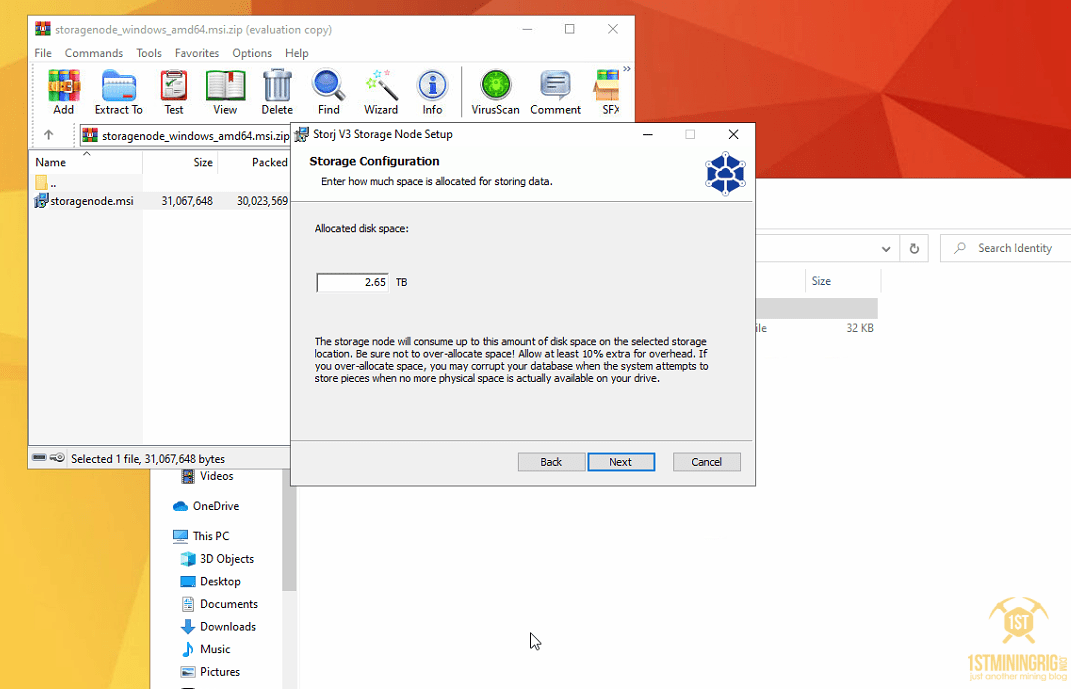
Task: Click the Storj setup title bar icon
Action: (301, 135)
